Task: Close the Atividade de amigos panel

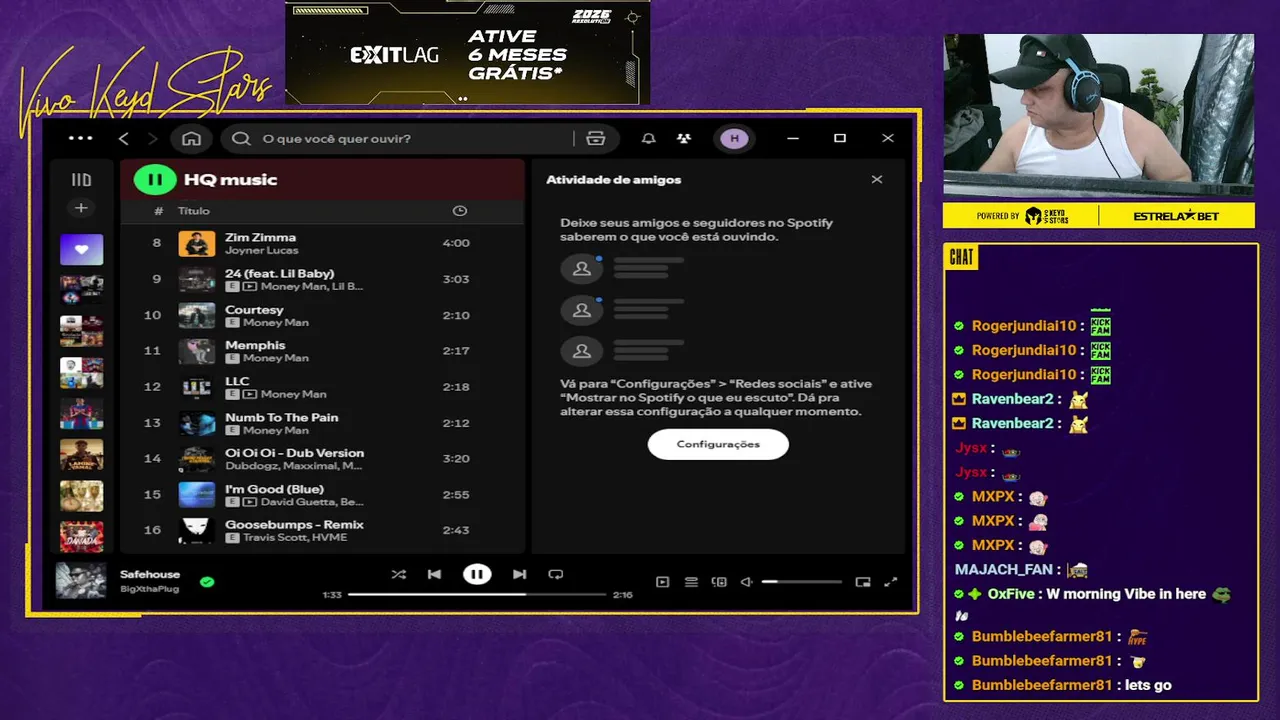Action: pyautogui.click(x=877, y=180)
